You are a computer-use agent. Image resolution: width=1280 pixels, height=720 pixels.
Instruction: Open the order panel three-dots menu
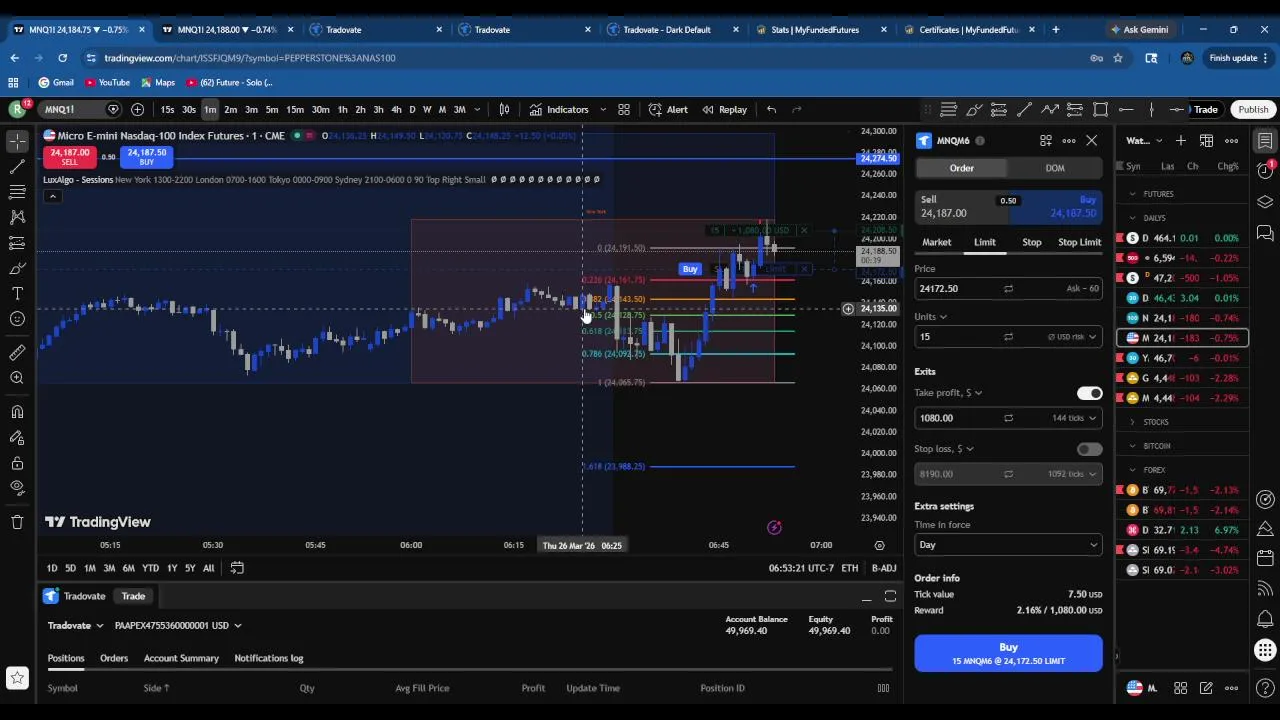1069,141
